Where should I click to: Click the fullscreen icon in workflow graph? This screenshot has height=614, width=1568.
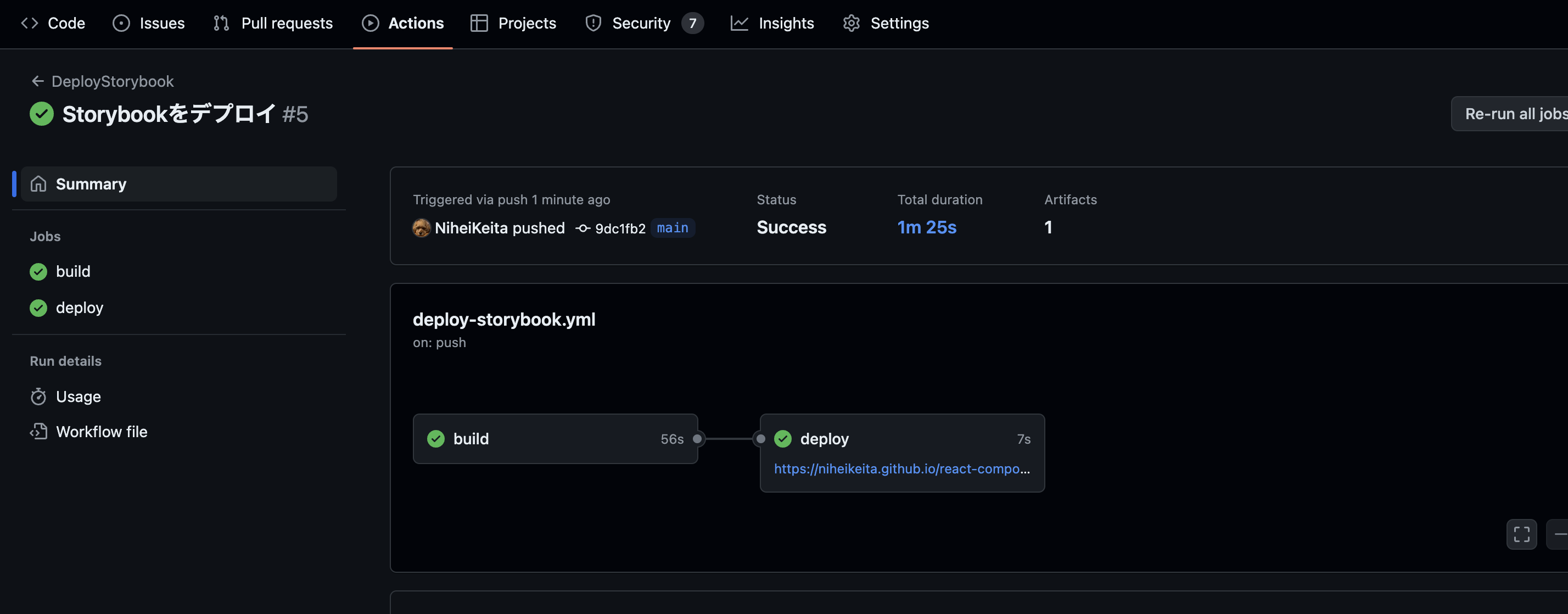(x=1521, y=534)
